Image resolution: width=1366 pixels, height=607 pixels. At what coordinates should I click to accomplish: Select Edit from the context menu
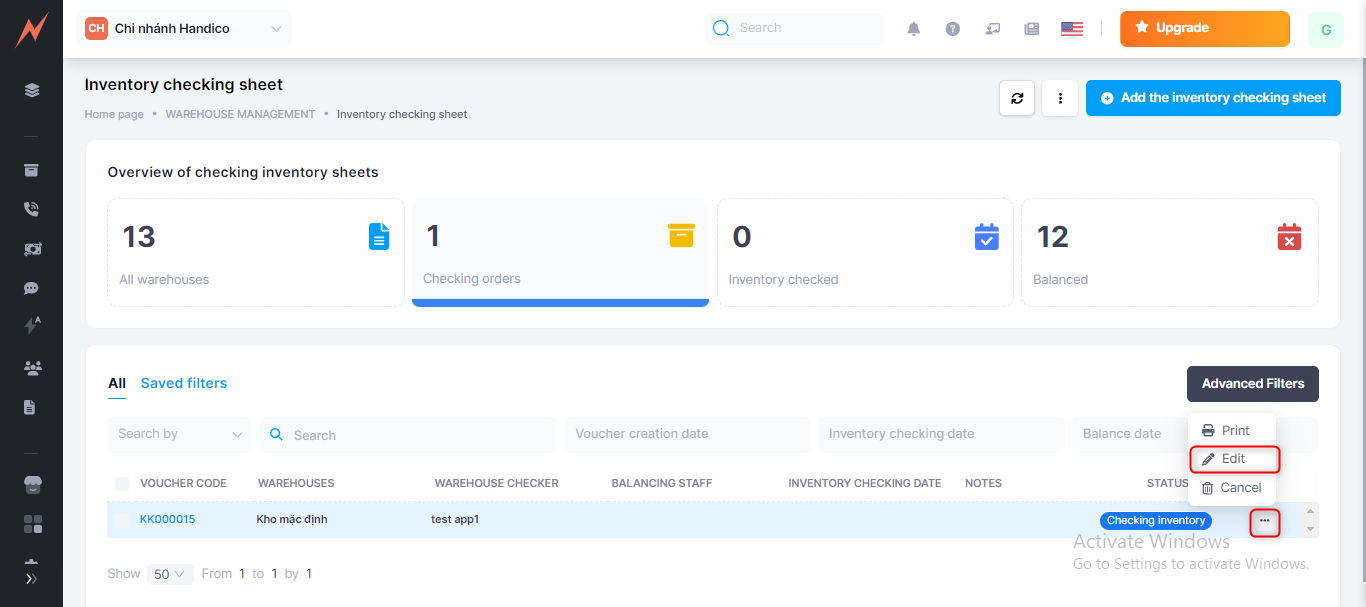1234,459
